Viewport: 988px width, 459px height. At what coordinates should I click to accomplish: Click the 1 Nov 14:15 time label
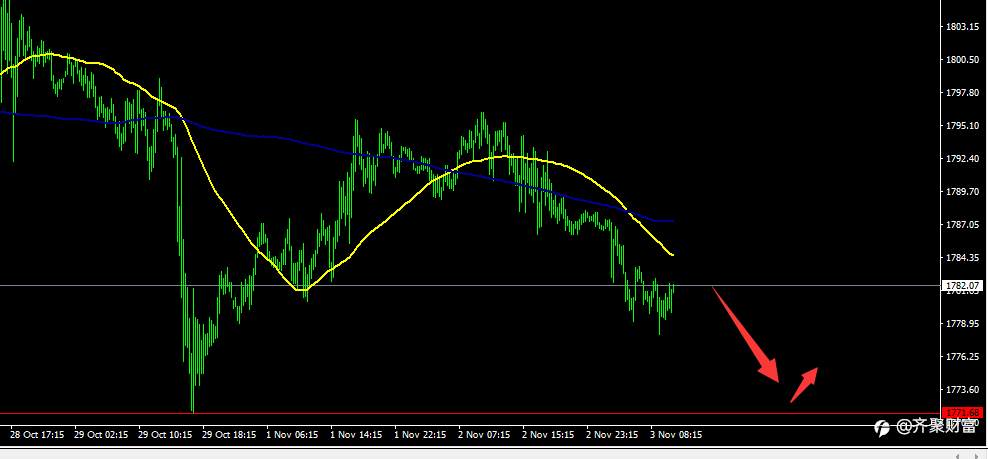point(356,434)
